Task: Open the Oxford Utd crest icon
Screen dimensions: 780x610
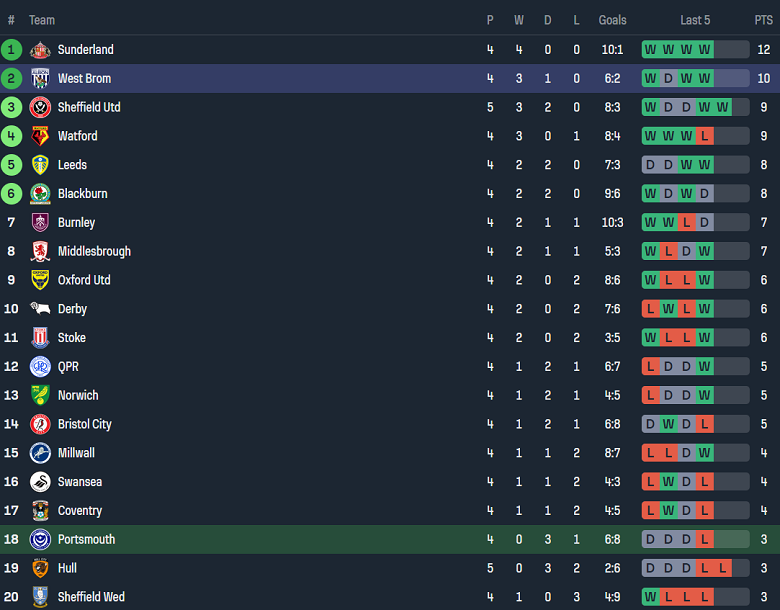Action: tap(40, 280)
